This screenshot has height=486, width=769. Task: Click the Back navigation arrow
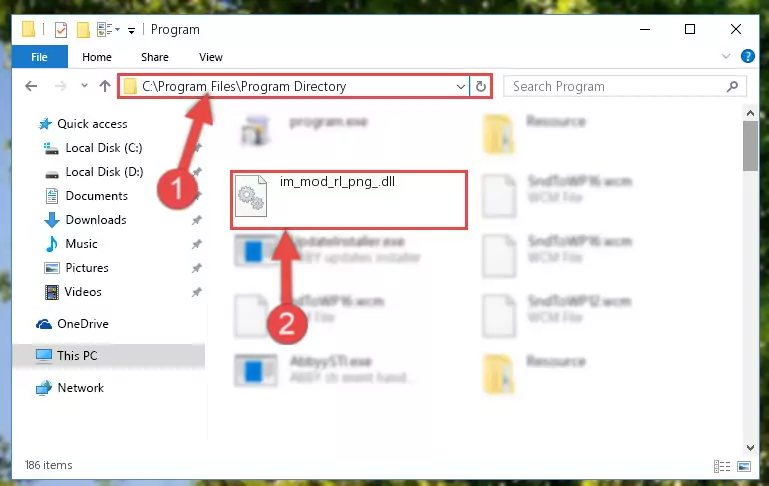31,86
